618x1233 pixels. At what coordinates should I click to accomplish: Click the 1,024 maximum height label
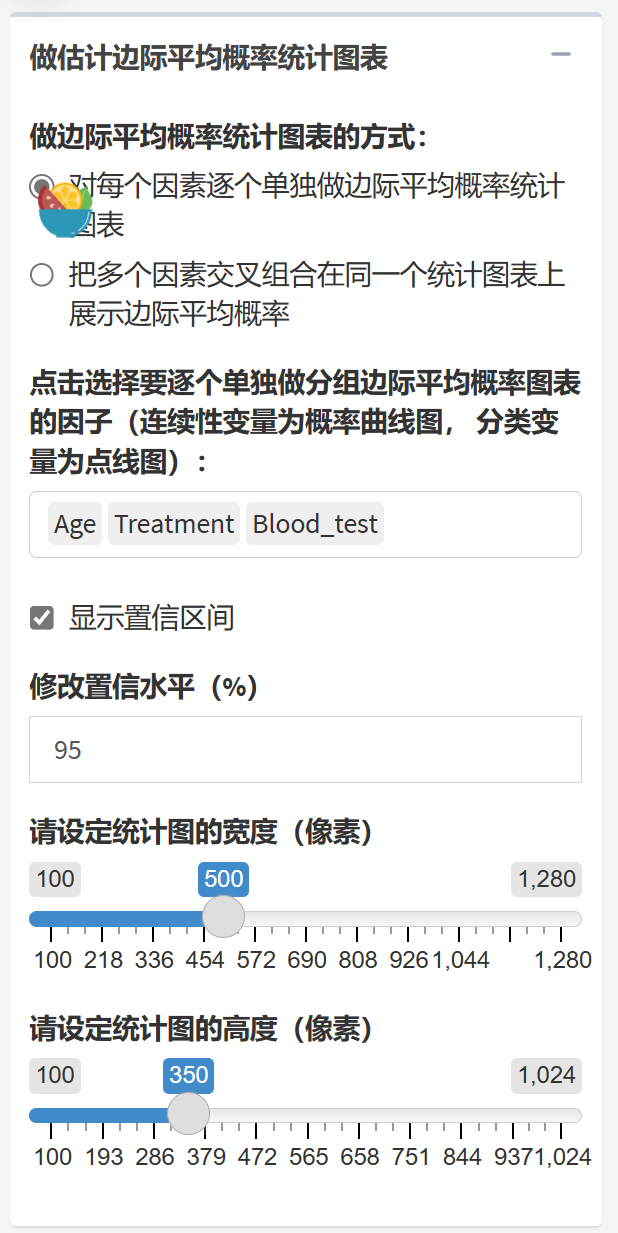coord(546,1076)
